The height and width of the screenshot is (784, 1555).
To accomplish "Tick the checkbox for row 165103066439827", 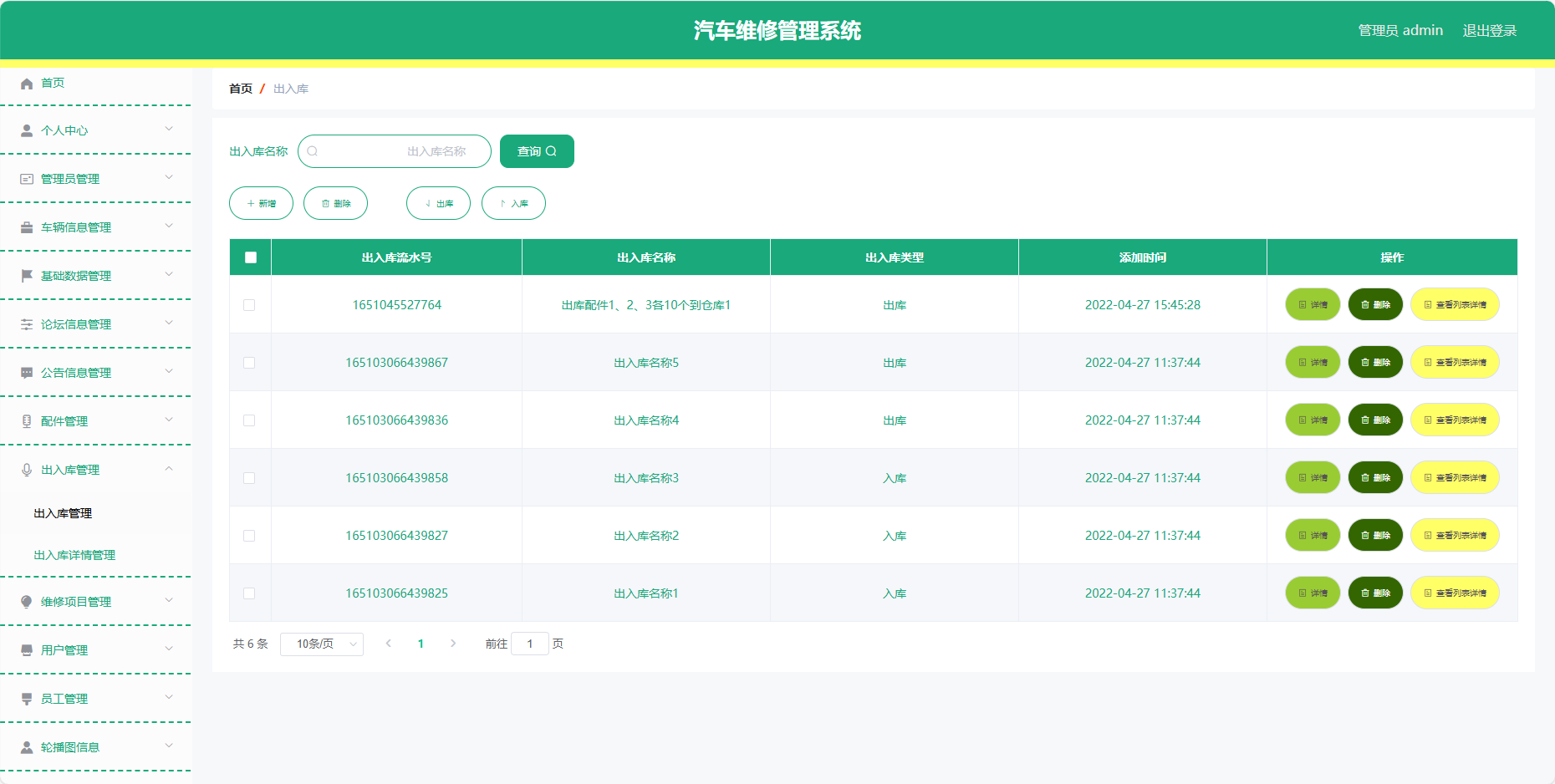I will [249, 536].
